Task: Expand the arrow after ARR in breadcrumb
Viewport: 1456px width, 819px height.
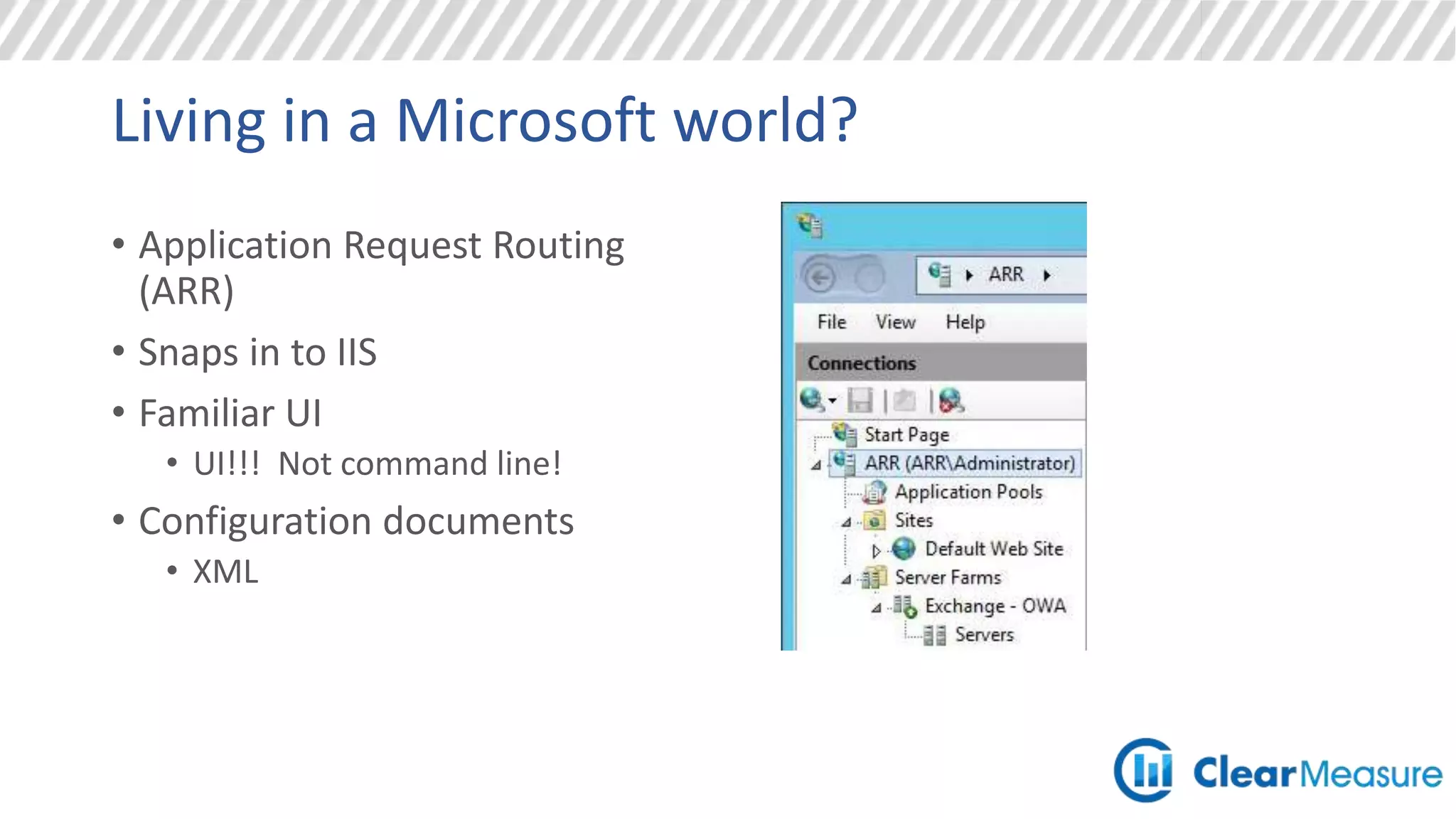Action: click(1046, 275)
